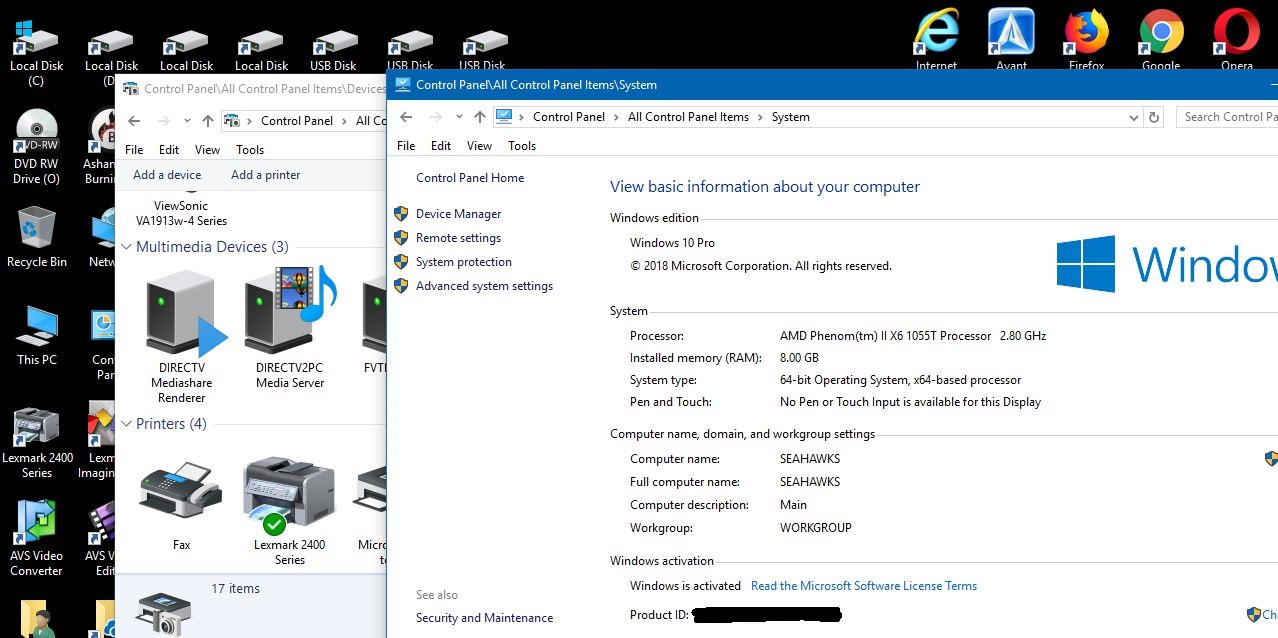
Task: Collapse the Printers (4) group
Action: pos(127,424)
